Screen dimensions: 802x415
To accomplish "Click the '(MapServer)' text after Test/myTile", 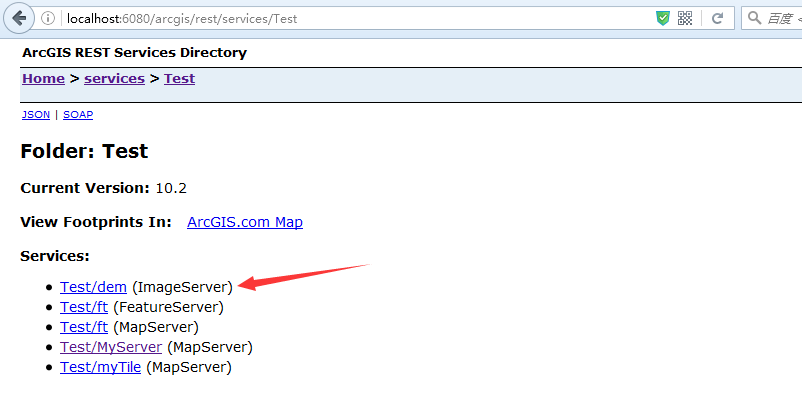I will [x=189, y=367].
